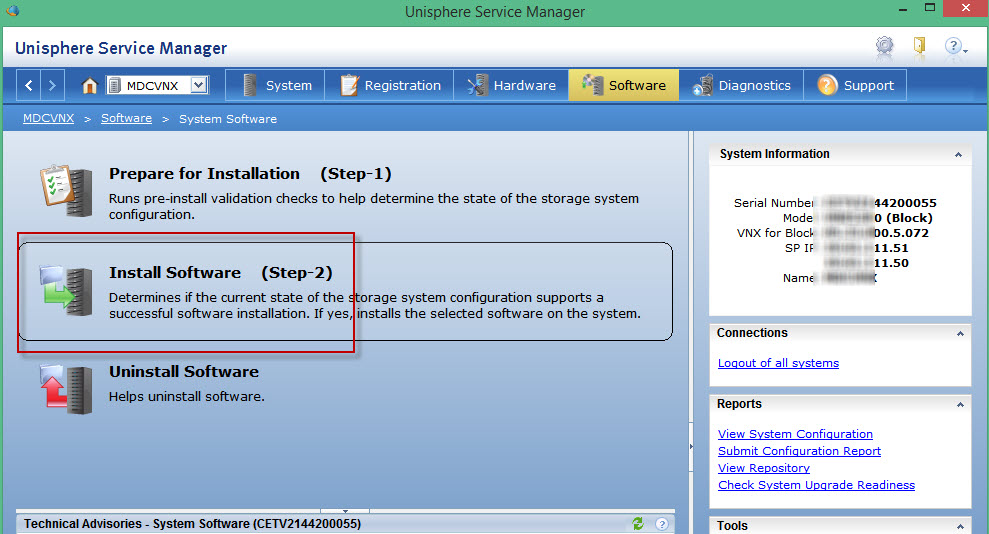
Task: Open the Support tab
Action: tap(855, 85)
